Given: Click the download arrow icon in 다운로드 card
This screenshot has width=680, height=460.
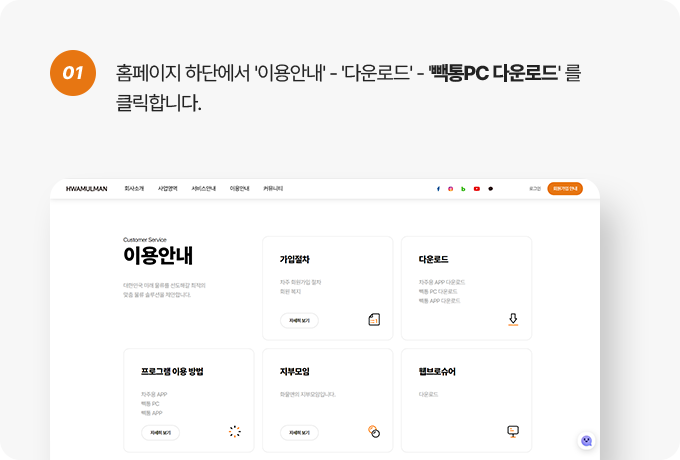Looking at the screenshot, I should coord(513,320).
